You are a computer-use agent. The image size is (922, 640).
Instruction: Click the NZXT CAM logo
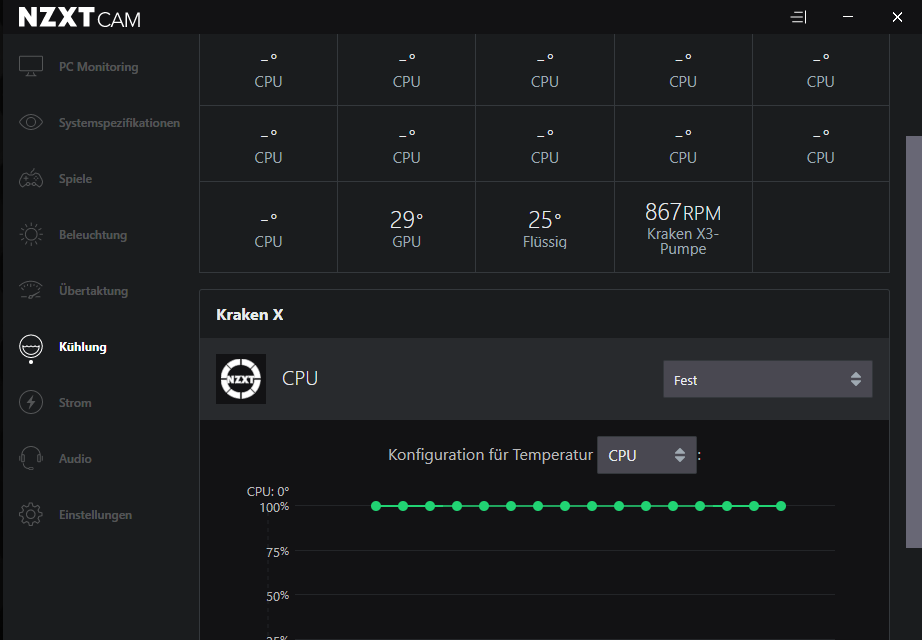(x=80, y=18)
